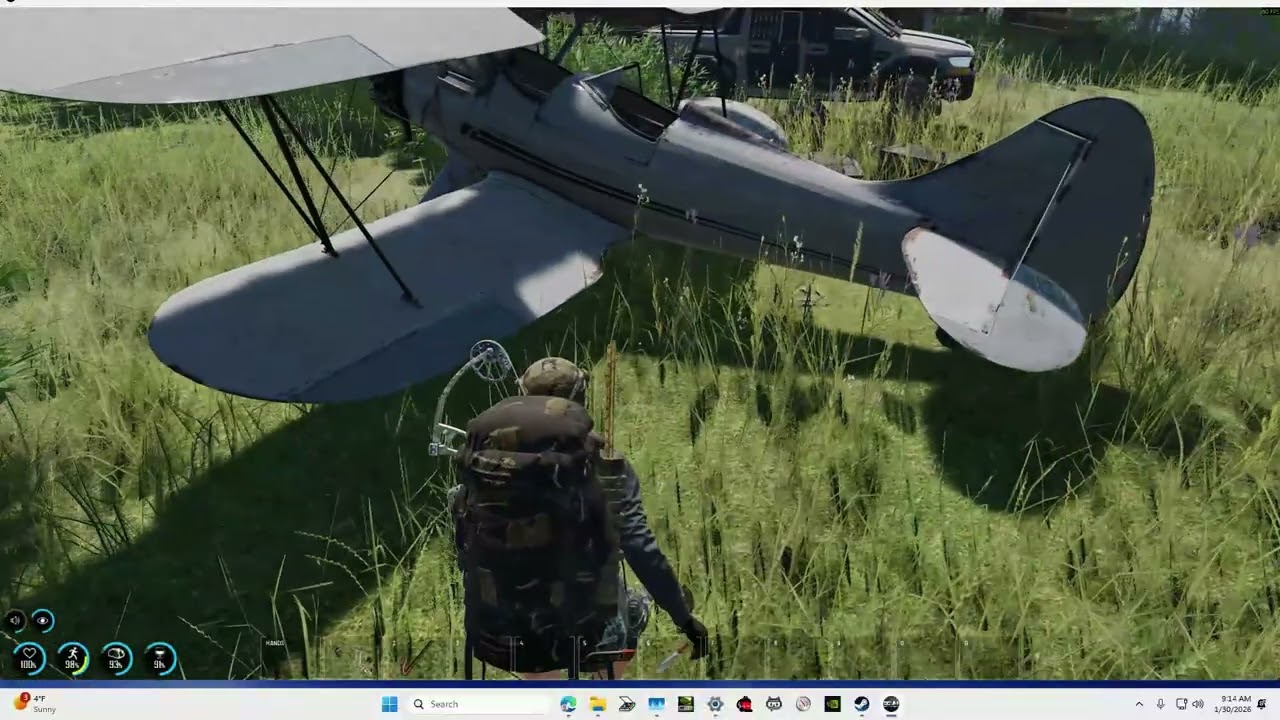This screenshot has width=1280, height=720.
Task: Click the running stamina gauge at 98%
Action: [x=72, y=659]
